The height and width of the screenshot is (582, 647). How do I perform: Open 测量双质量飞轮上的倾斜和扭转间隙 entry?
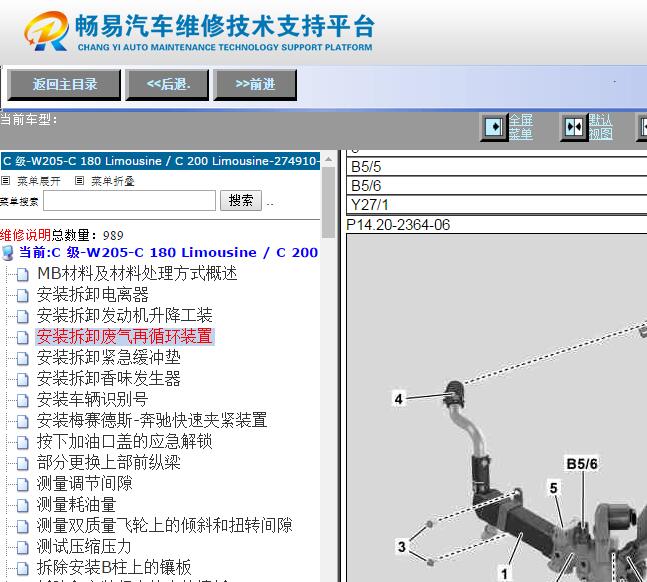[x=165, y=525]
